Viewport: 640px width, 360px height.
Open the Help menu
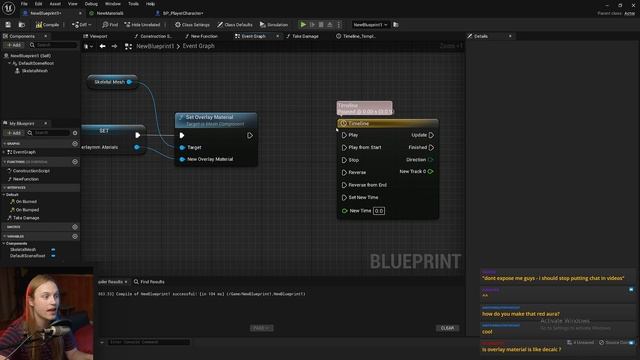pos(150,4)
